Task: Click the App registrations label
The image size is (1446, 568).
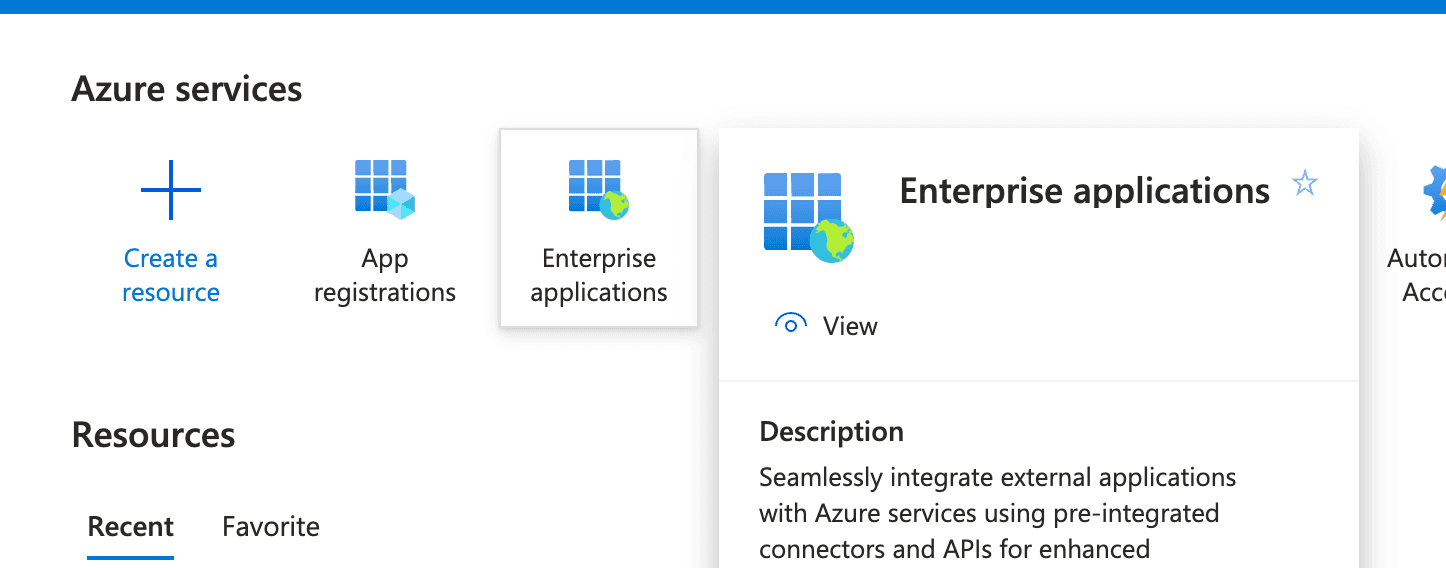Action: [385, 275]
